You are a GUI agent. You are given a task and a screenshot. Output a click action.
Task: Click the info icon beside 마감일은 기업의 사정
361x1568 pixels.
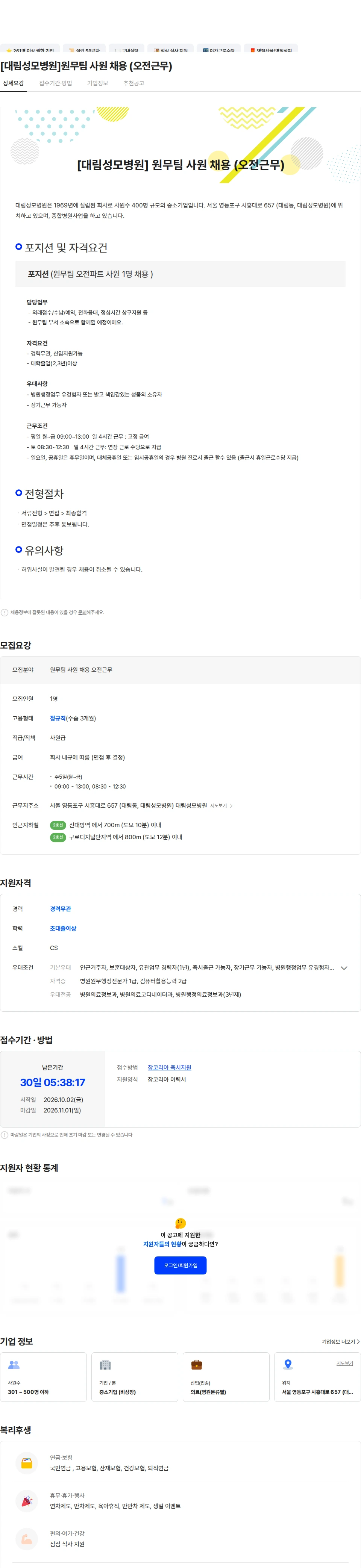pos(5,1135)
